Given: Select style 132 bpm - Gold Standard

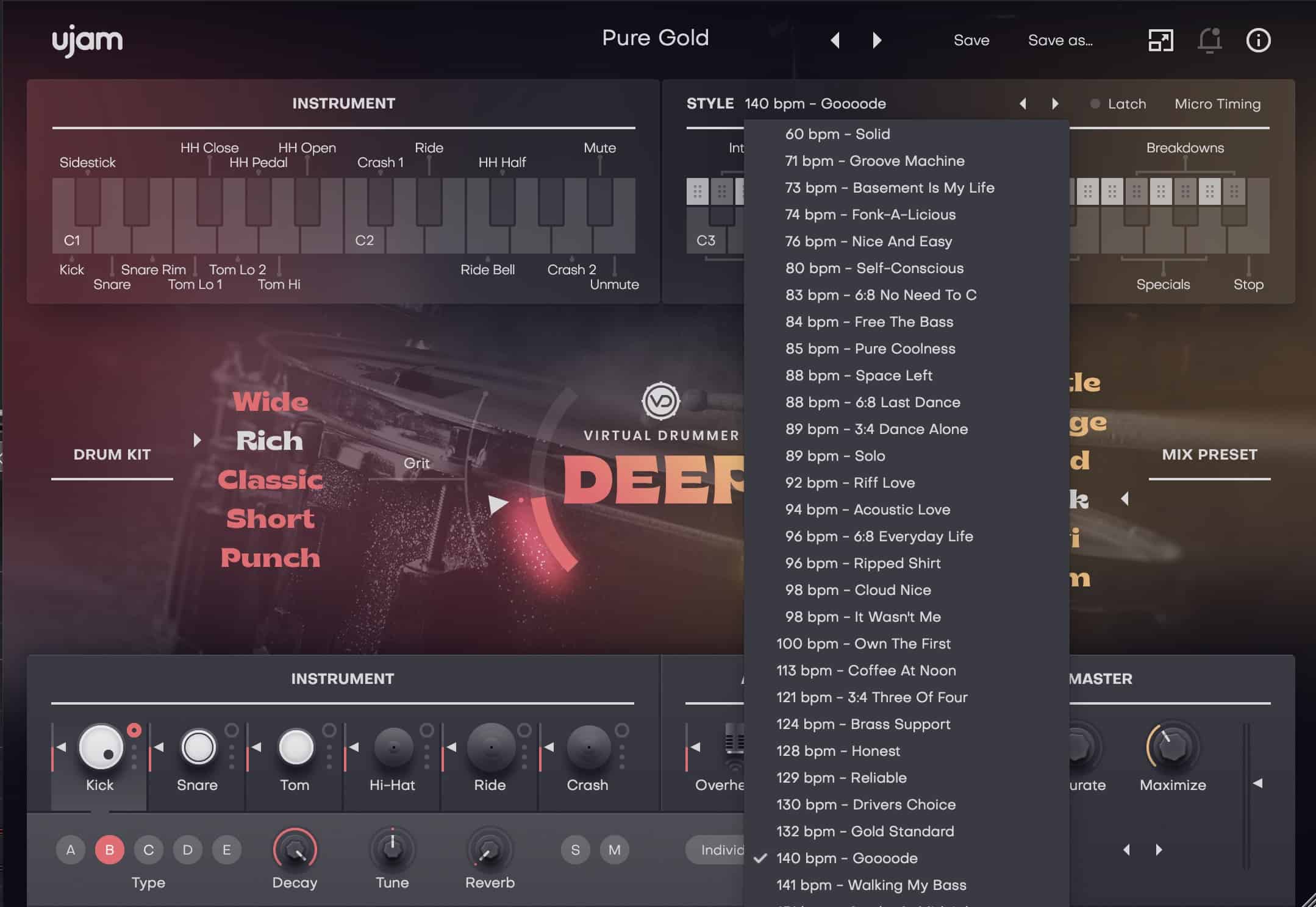Looking at the screenshot, I should [x=906, y=831].
